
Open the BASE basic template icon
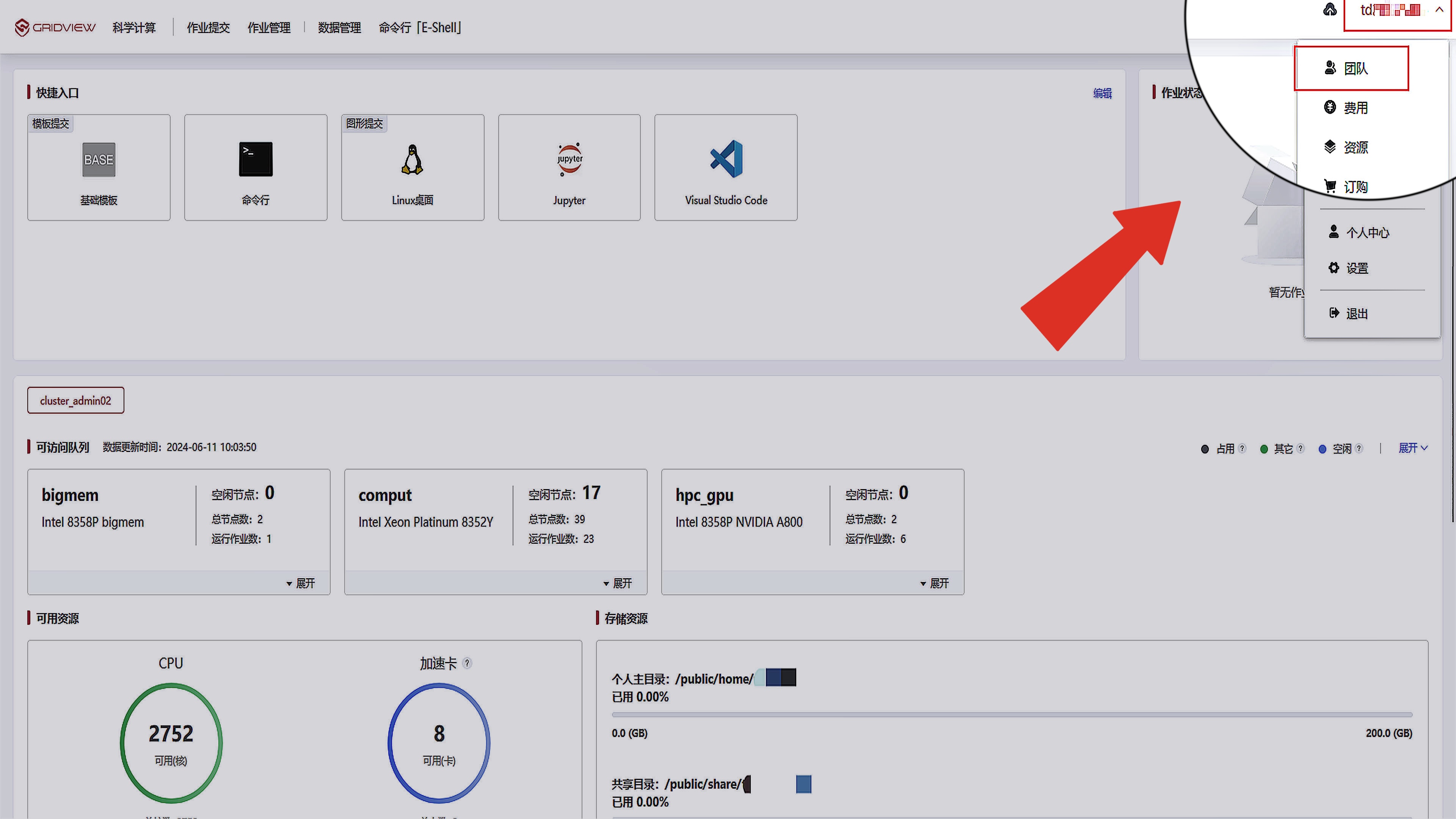click(x=99, y=160)
